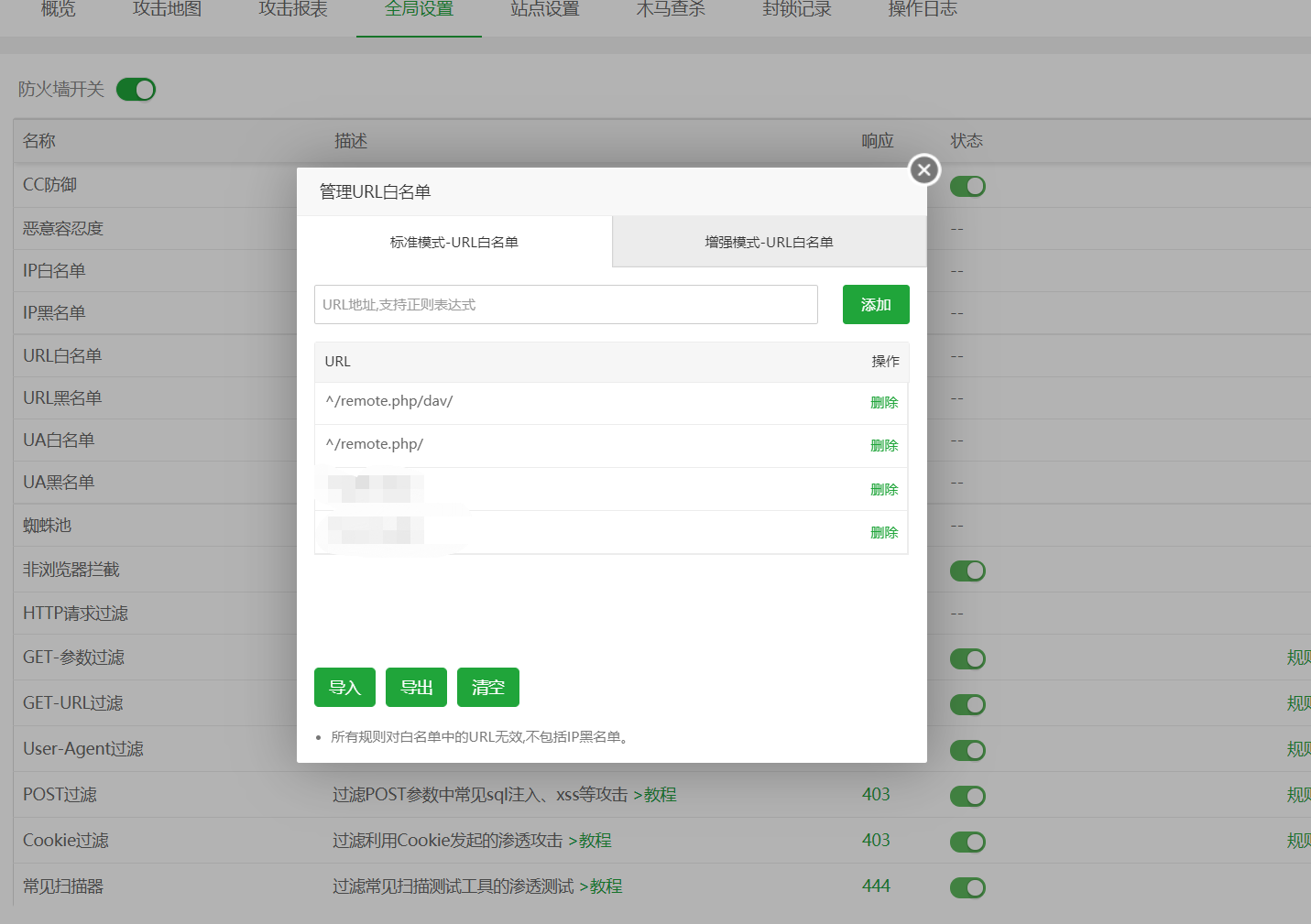1311x924 pixels.
Task: Toggle the CC defense status switch
Action: [967, 187]
